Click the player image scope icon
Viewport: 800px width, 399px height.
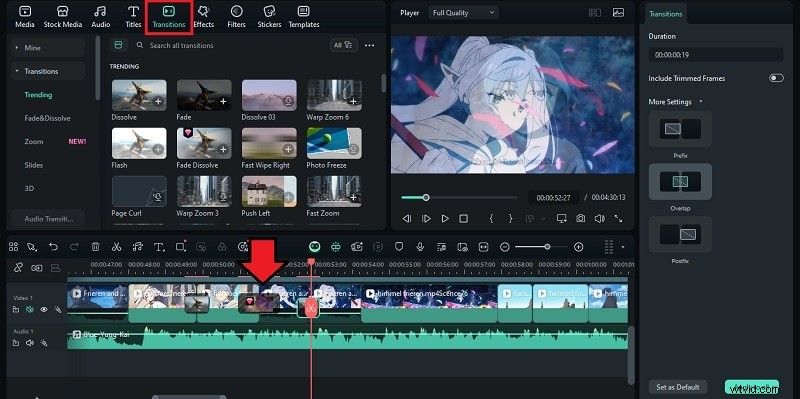click(x=618, y=13)
